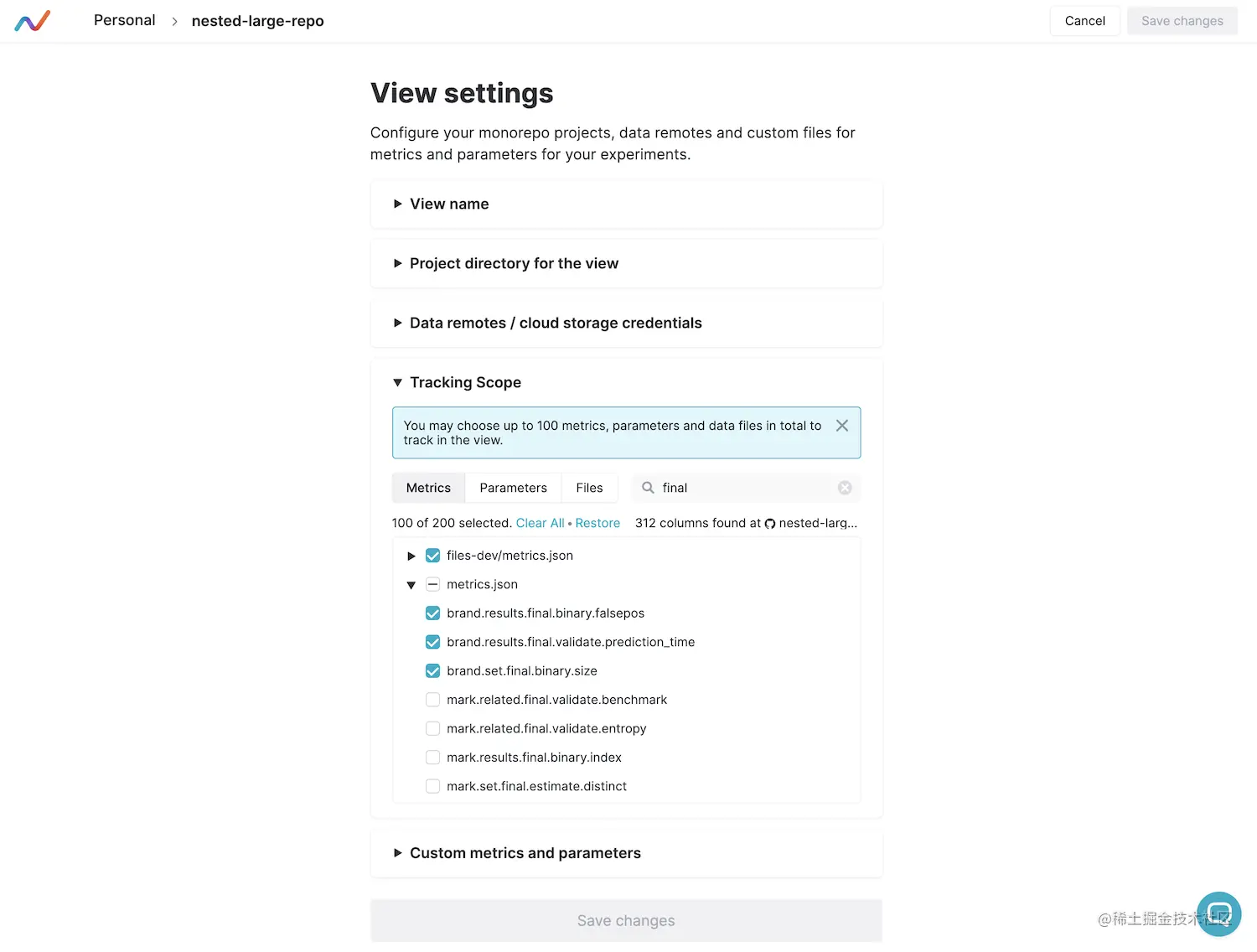Click the Cancel button in the header
The image size is (1257, 952).
tap(1084, 20)
